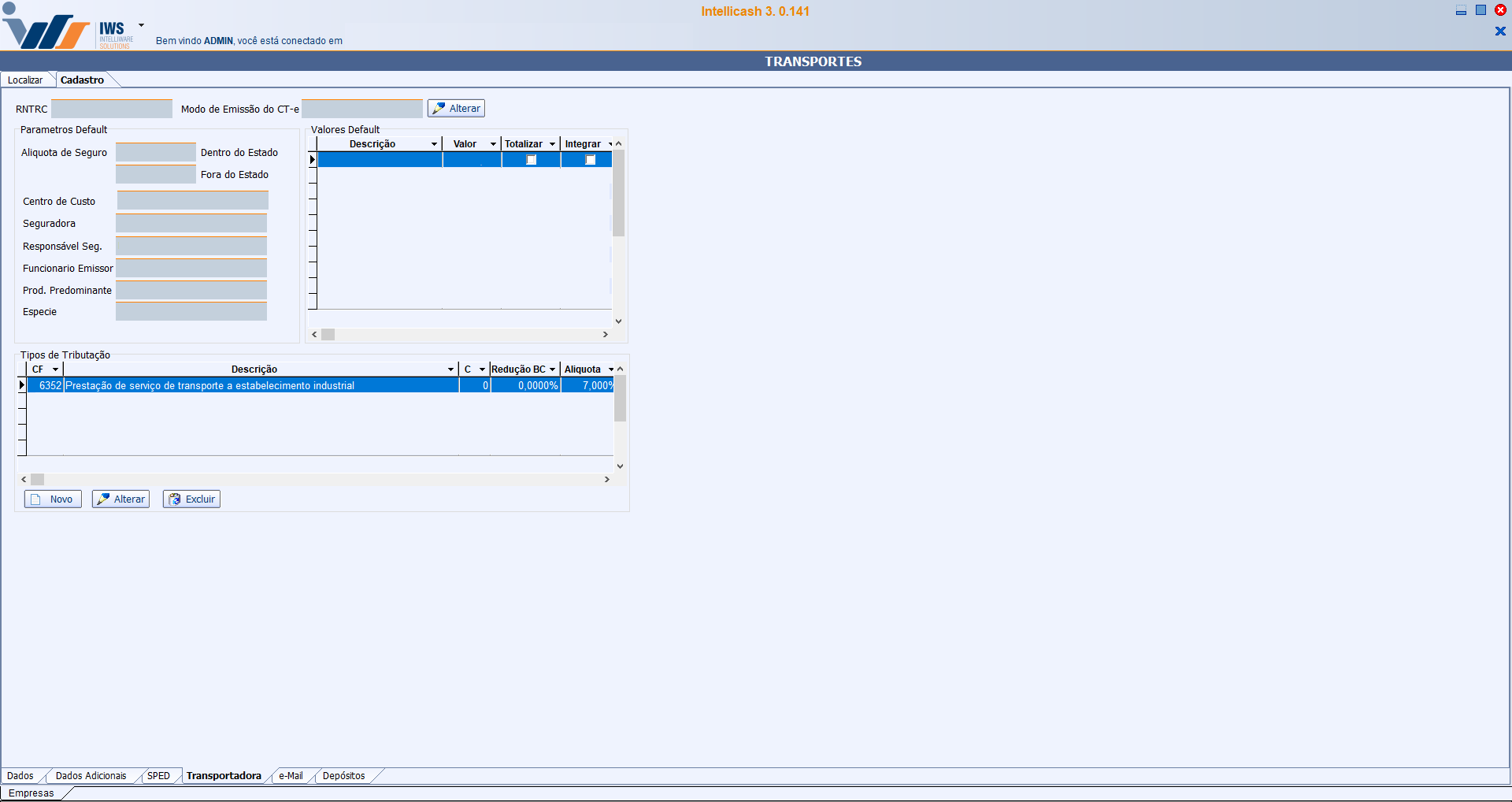Screen dimensions: 1512x802
Task: Expand the CF column dropdown arrow
Action: pyautogui.click(x=55, y=369)
